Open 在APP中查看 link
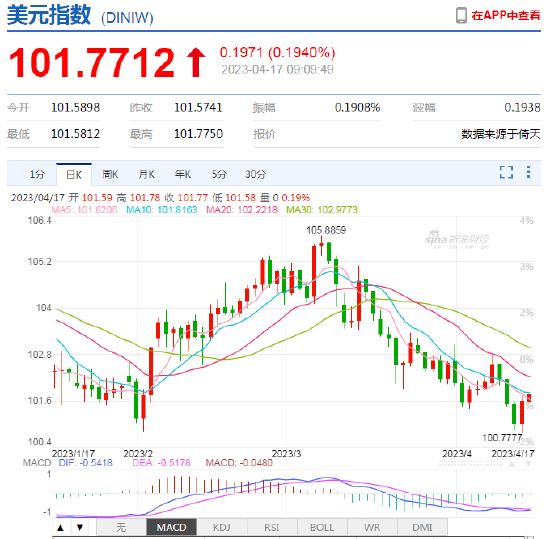Image resolution: width=550 pixels, height=539 pixels. click(x=505, y=15)
